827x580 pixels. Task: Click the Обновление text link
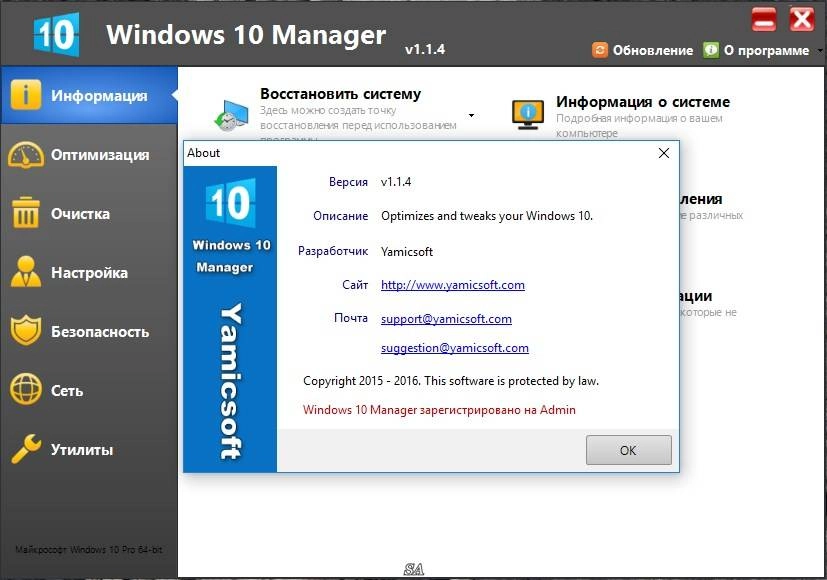[653, 51]
